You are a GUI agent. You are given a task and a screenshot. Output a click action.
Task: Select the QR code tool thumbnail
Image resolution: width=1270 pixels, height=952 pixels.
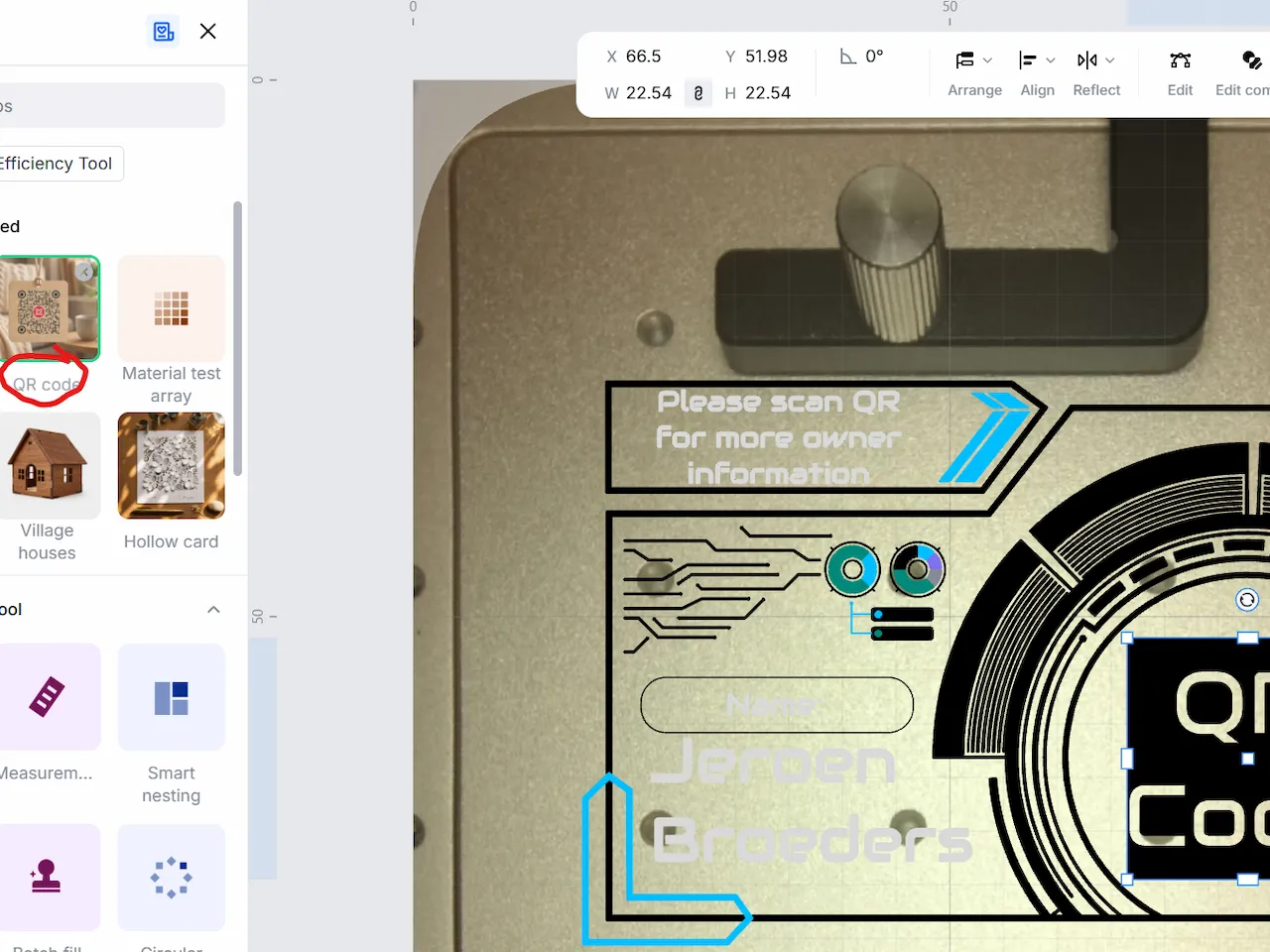pyautogui.click(x=49, y=308)
